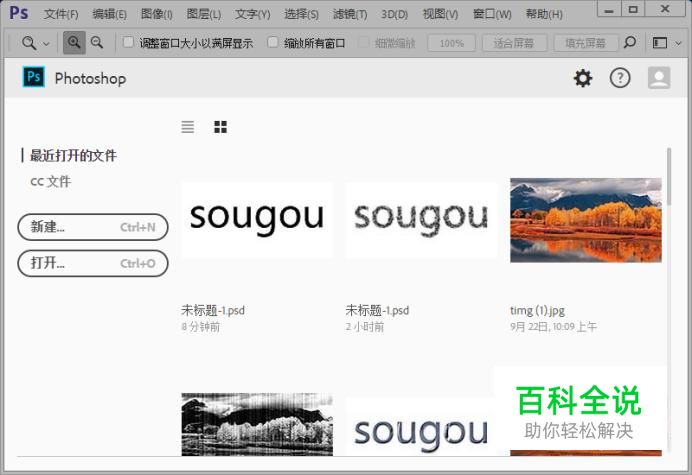
Task: Open the help question mark icon
Action: click(x=620, y=78)
